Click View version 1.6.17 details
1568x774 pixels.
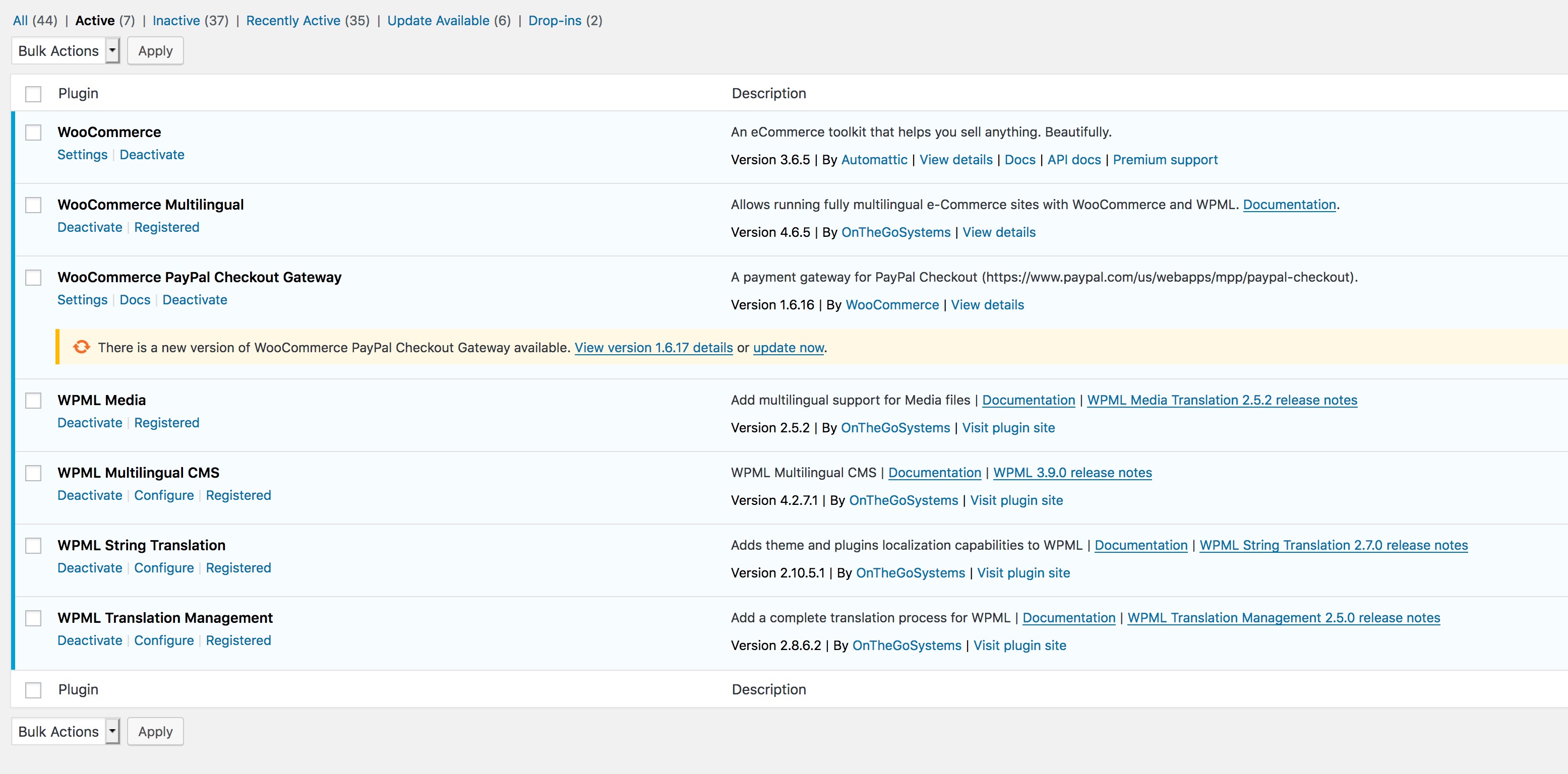(x=653, y=348)
